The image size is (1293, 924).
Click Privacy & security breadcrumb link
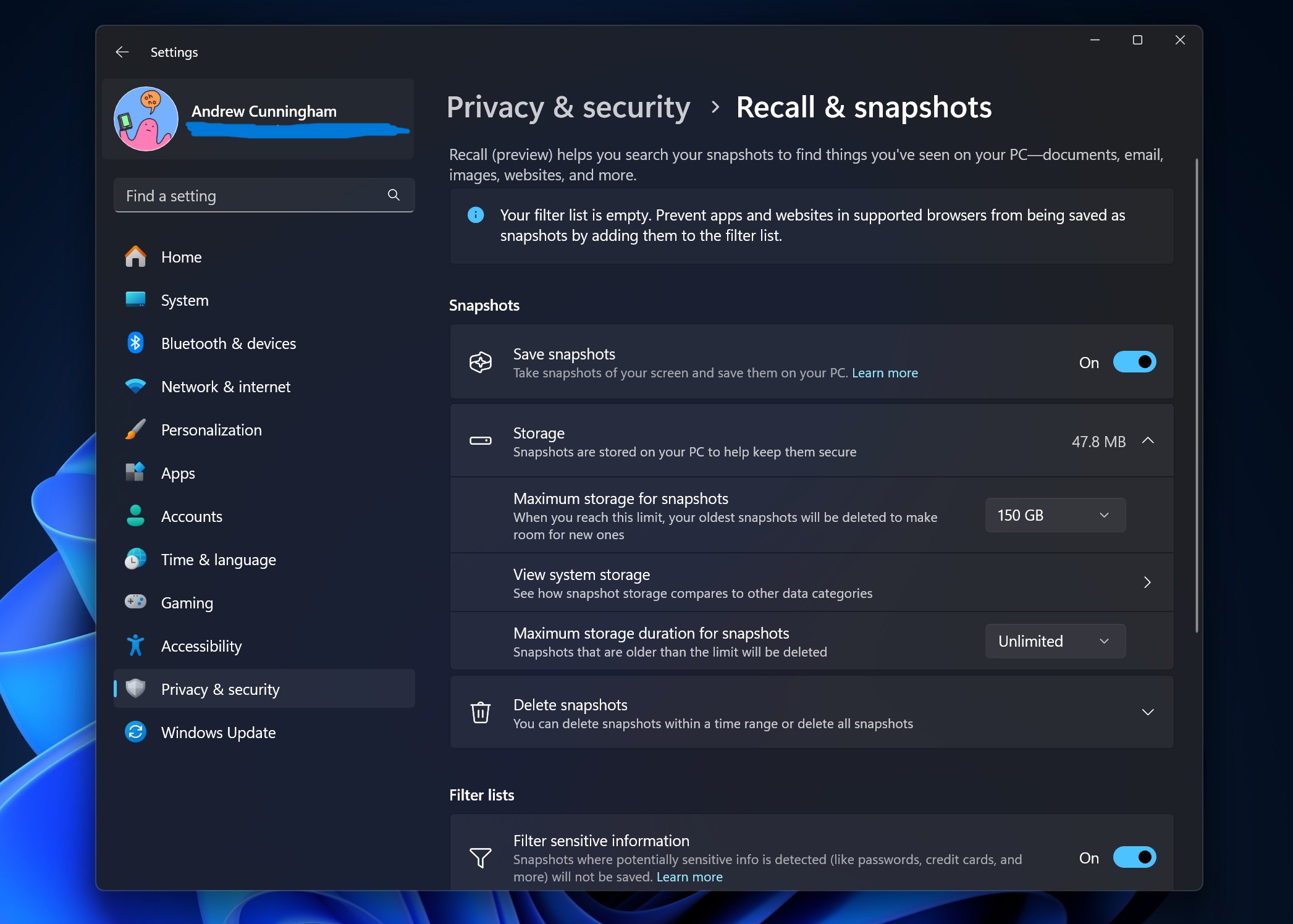pos(568,107)
